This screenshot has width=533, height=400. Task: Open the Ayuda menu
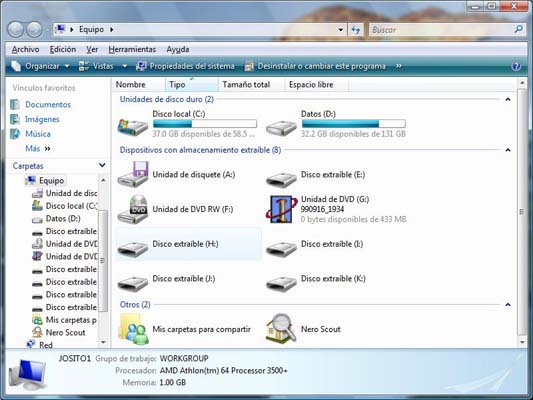(x=178, y=49)
